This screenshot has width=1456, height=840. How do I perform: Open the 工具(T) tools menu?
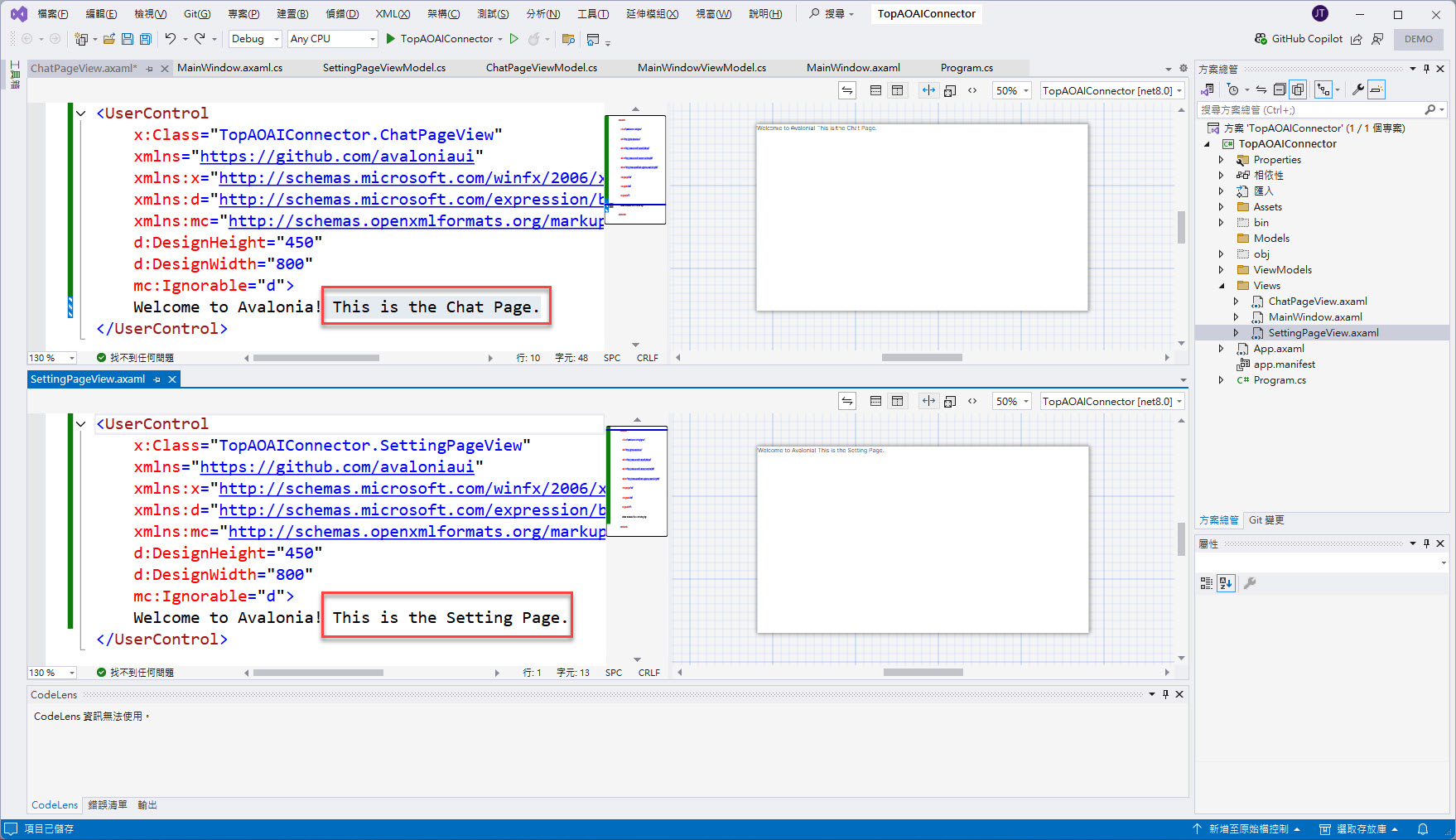click(x=593, y=14)
